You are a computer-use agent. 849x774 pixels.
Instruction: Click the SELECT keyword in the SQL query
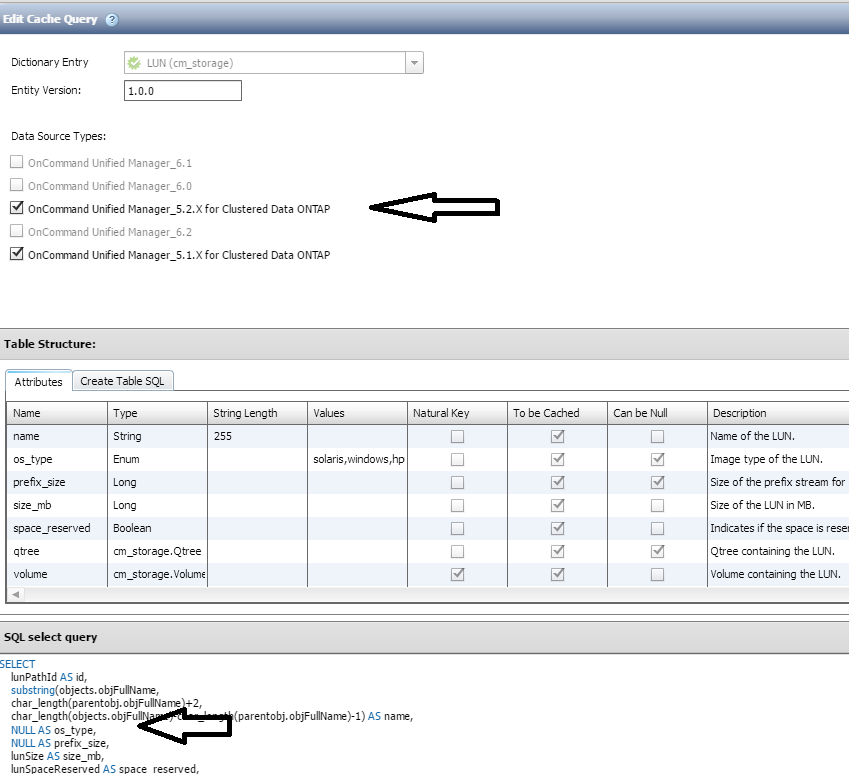coord(17,664)
